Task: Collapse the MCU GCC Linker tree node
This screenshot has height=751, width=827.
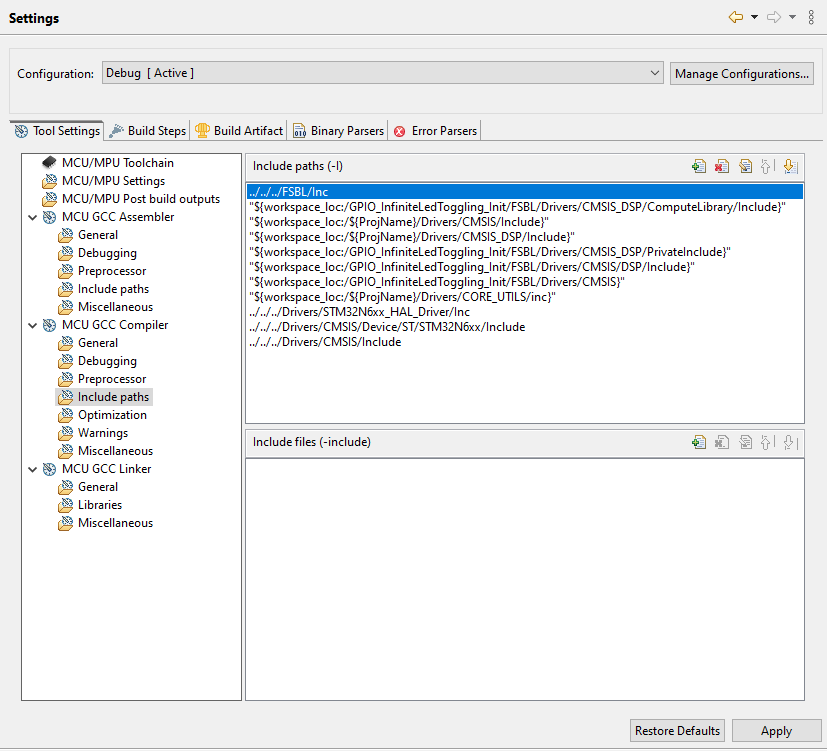Action: 33,468
